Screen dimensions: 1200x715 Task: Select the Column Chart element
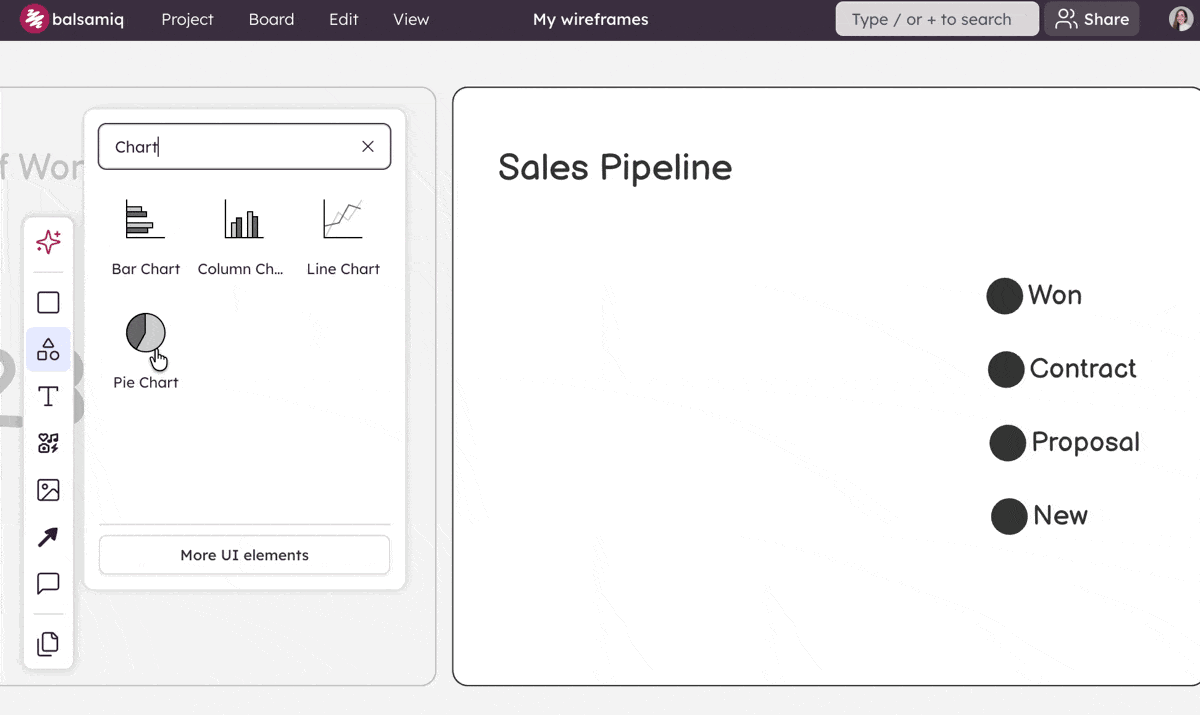(x=241, y=237)
